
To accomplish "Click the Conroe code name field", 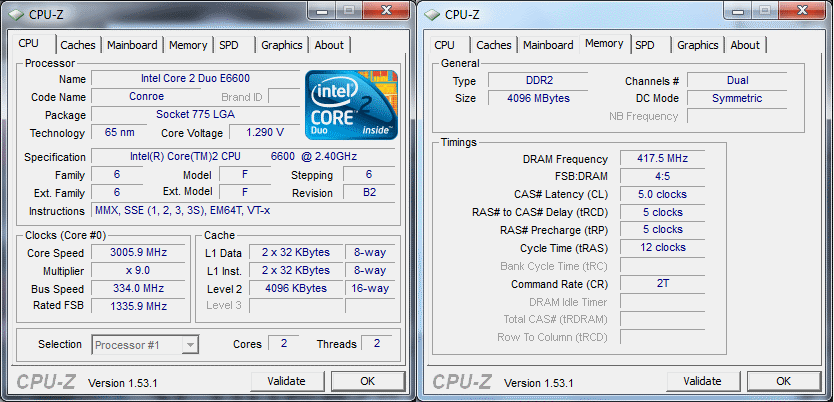I will pos(146,97).
